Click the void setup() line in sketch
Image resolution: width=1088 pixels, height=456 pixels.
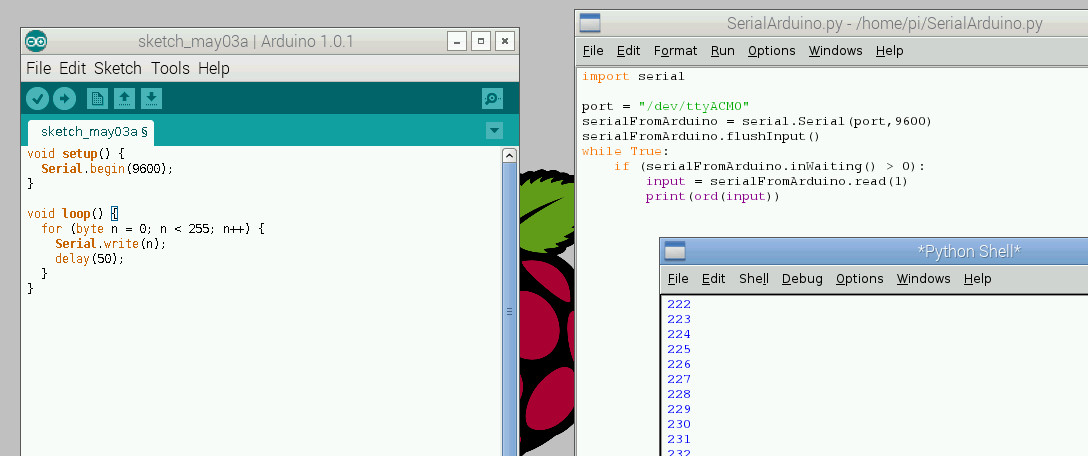[x=76, y=153]
